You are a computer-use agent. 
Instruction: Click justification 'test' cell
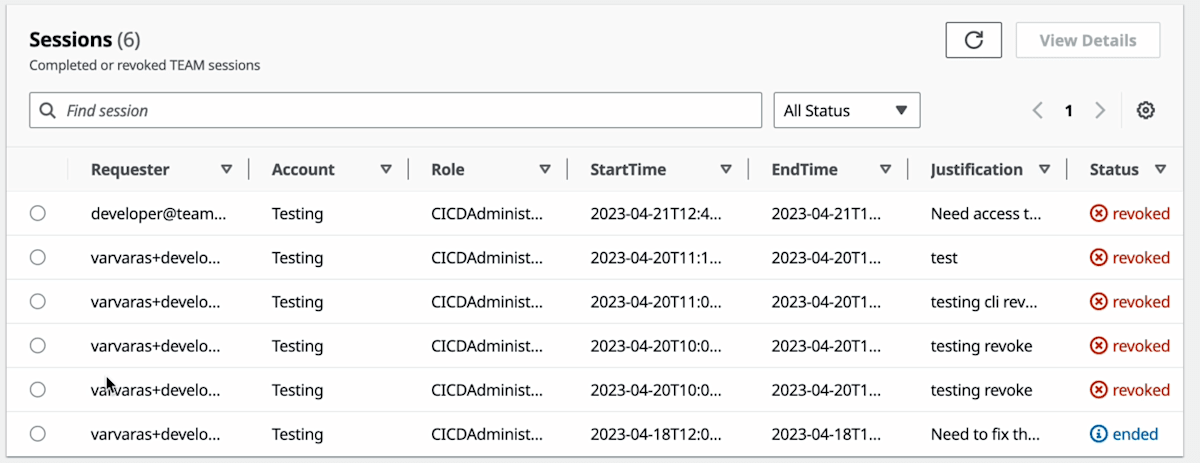pos(944,257)
